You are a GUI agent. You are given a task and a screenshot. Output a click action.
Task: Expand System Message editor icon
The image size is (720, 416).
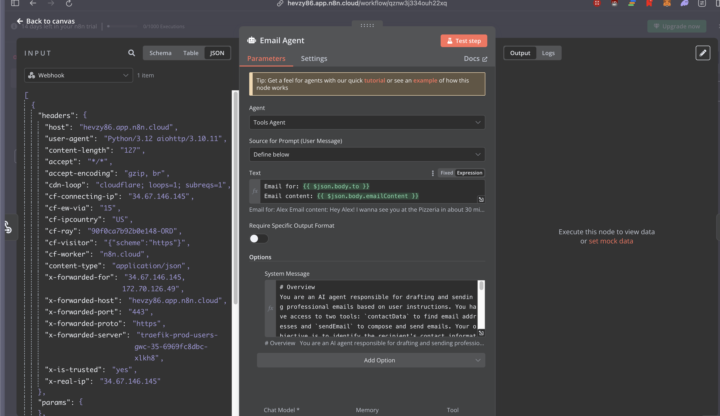pos(481,333)
